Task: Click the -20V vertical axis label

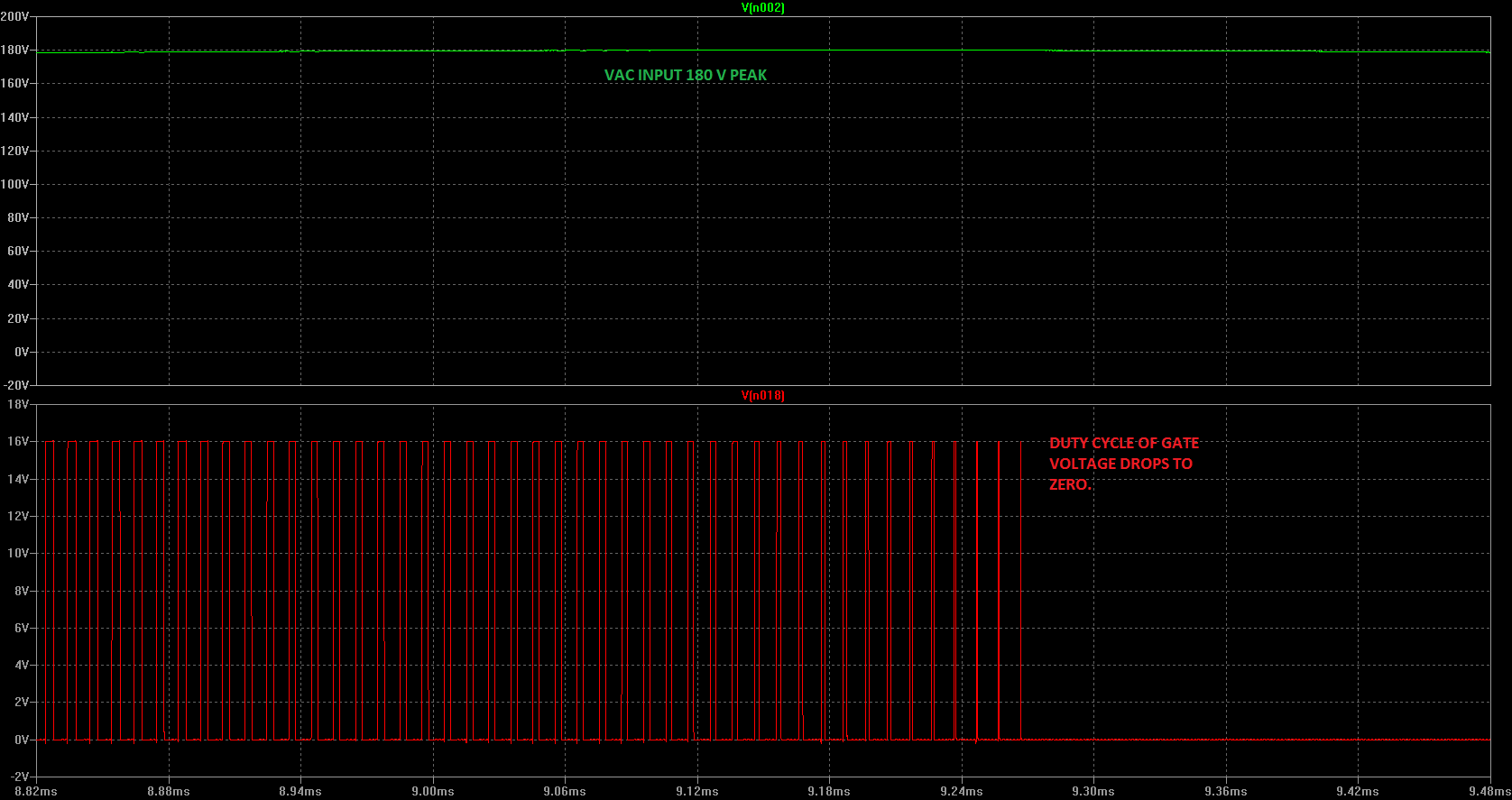Action: pos(15,385)
